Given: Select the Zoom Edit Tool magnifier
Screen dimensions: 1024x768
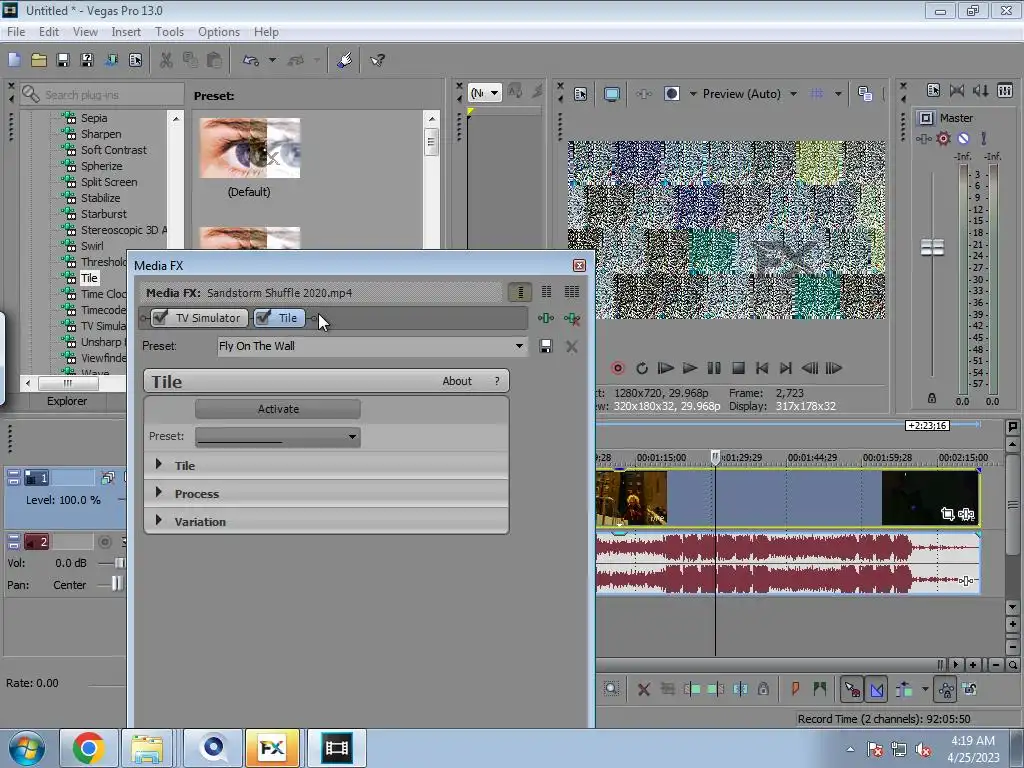Looking at the screenshot, I should [611, 689].
